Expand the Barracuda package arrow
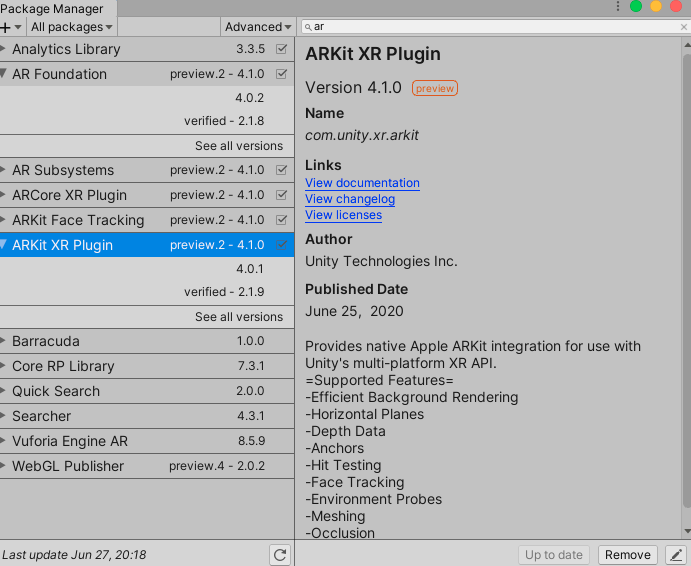The image size is (691, 566). 3,340
